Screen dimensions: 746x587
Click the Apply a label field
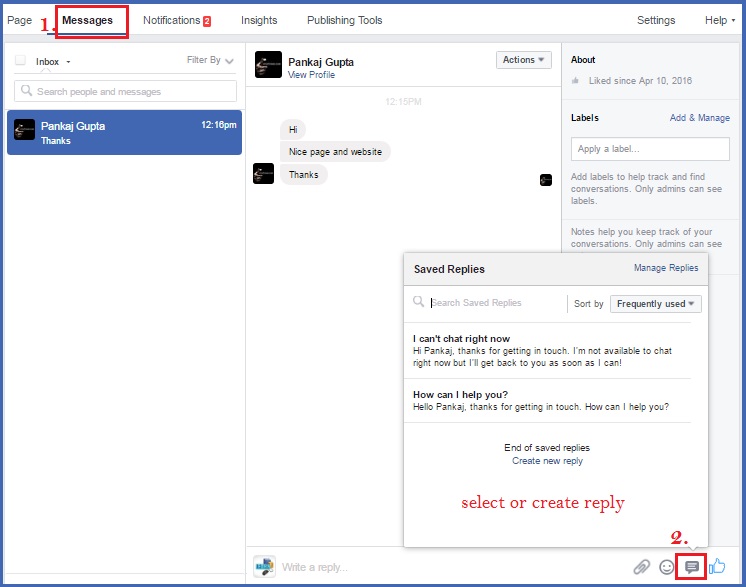click(x=650, y=149)
